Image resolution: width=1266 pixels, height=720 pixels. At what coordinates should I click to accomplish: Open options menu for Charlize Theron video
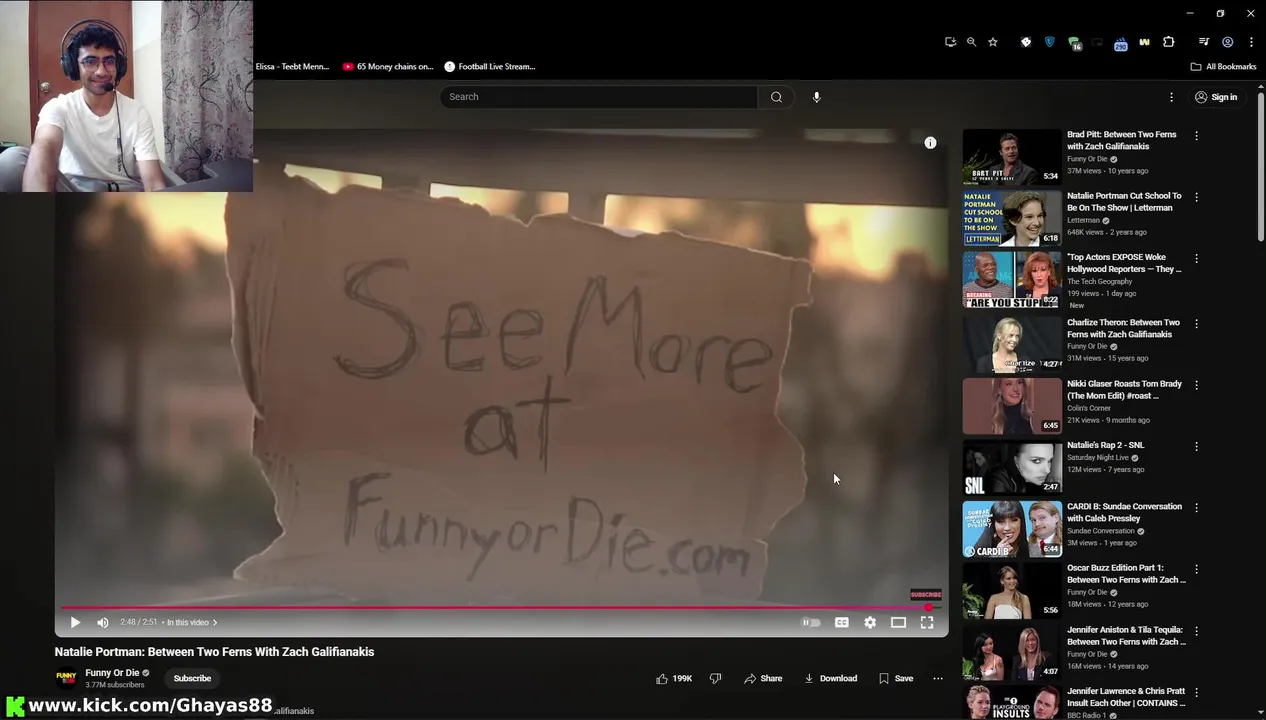click(1196, 324)
